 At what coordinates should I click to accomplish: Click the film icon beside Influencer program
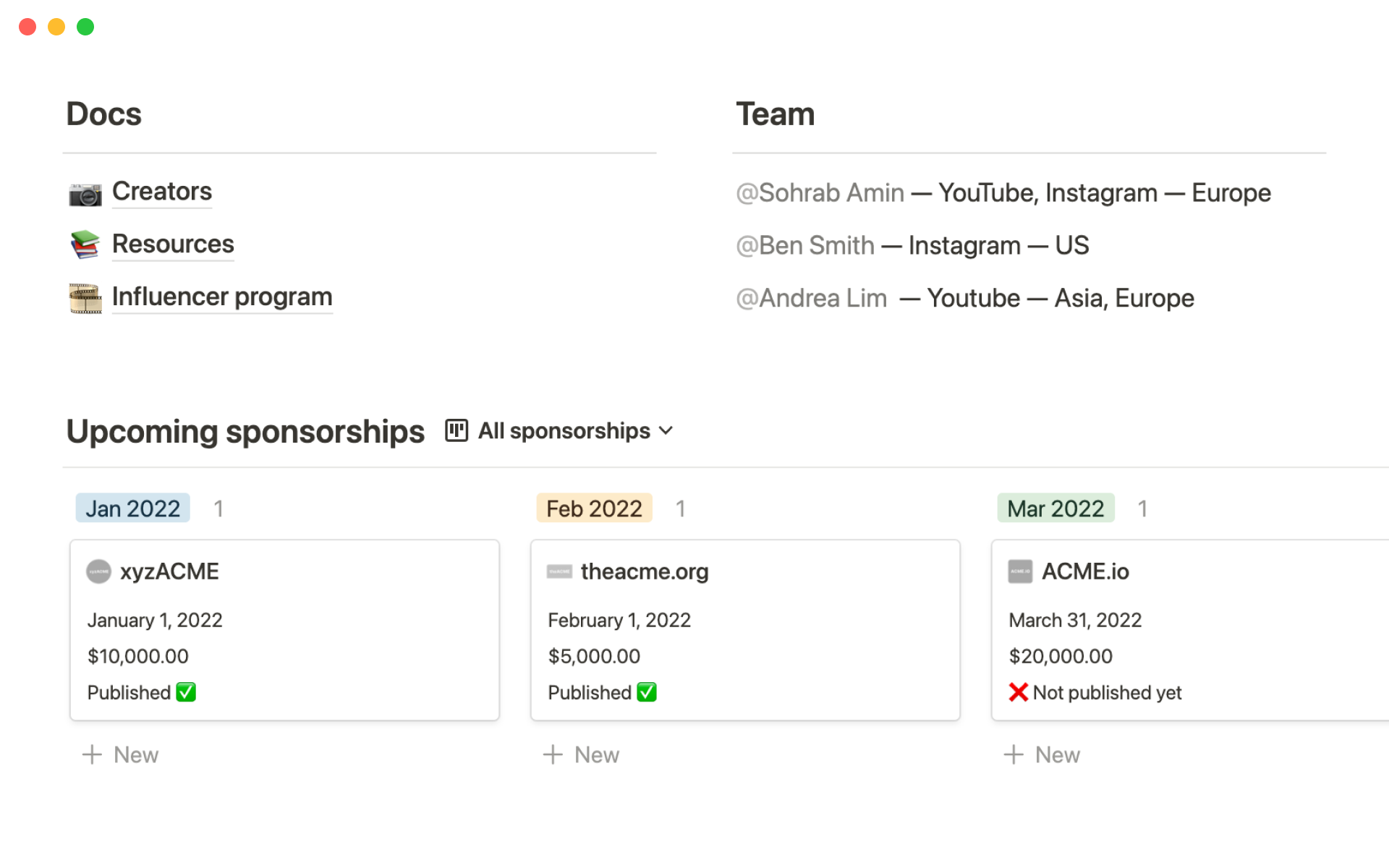pyautogui.click(x=85, y=298)
